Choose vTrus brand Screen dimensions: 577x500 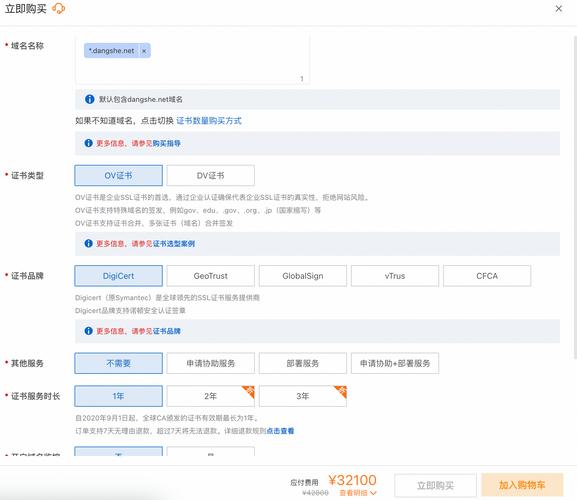click(395, 276)
